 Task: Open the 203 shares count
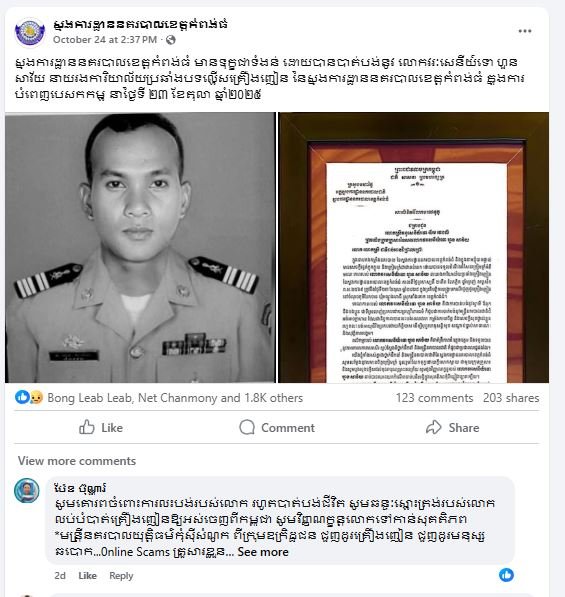coord(511,398)
